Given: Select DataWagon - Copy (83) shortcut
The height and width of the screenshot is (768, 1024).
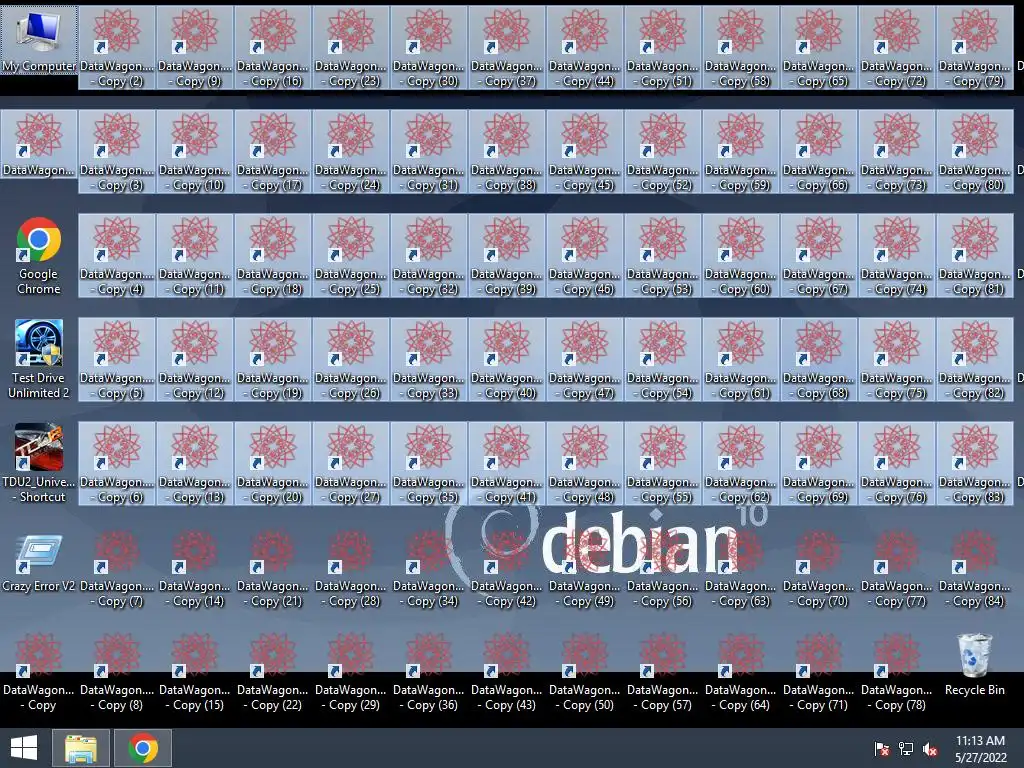Looking at the screenshot, I should click(975, 464).
